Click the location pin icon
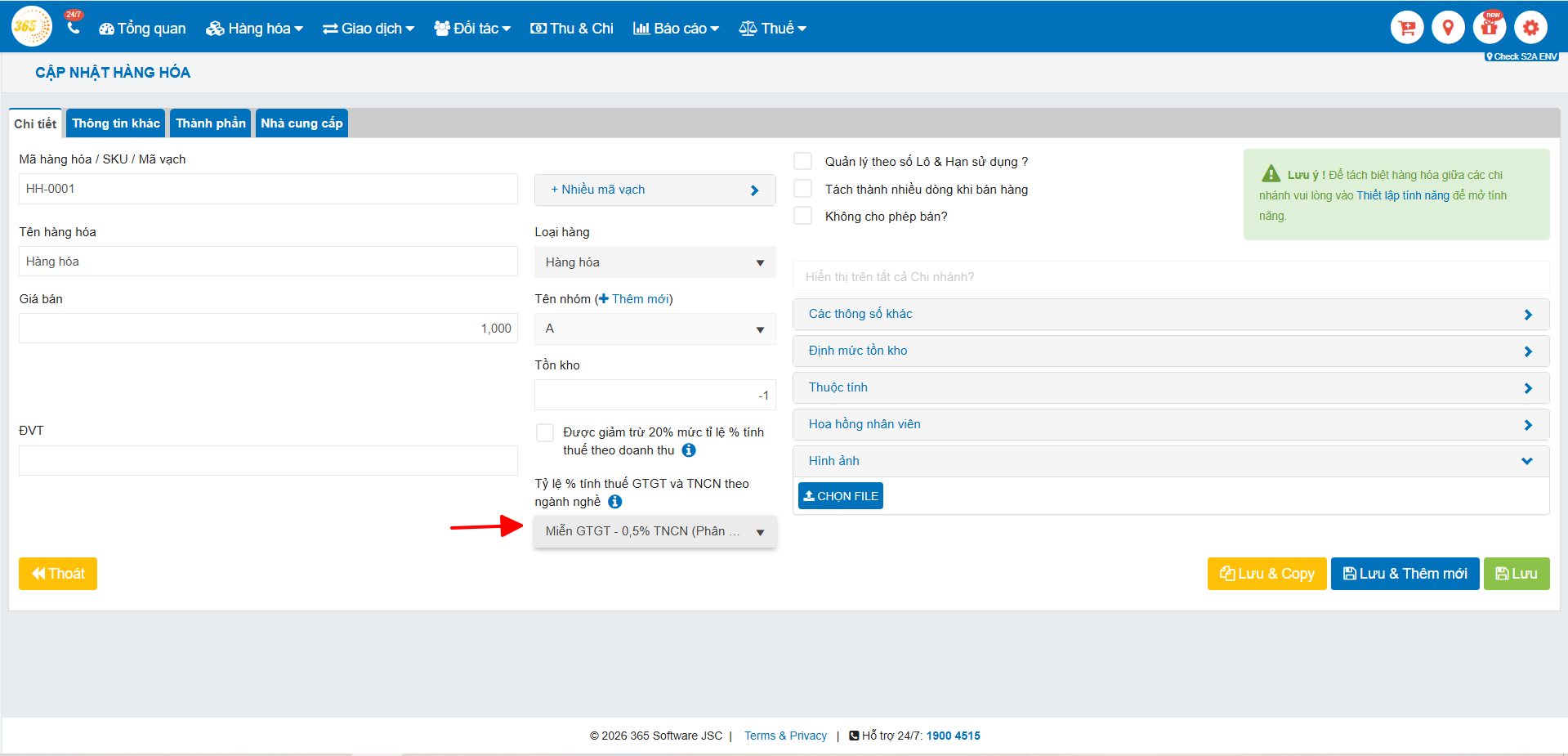 tap(1447, 28)
